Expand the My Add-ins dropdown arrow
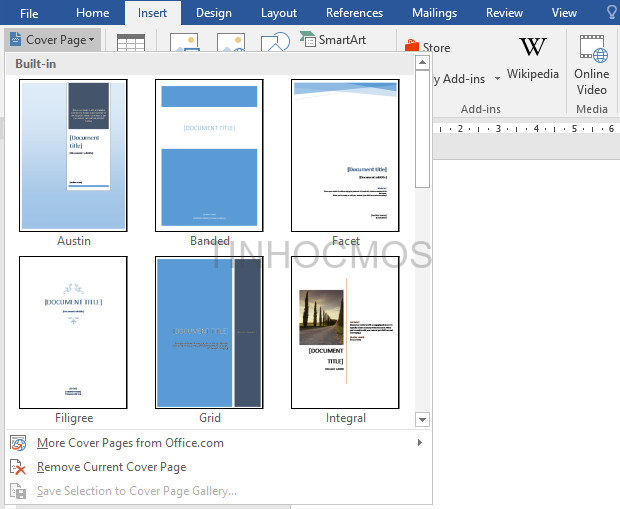This screenshot has height=509, width=620. 497,79
